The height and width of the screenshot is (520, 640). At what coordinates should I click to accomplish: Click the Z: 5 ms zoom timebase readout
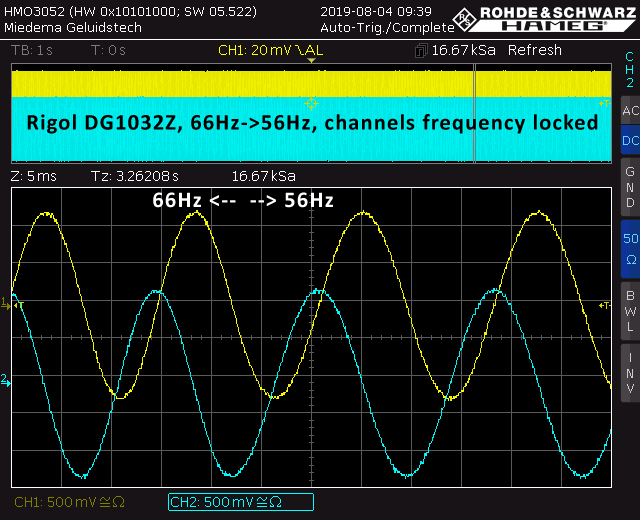pos(33,176)
